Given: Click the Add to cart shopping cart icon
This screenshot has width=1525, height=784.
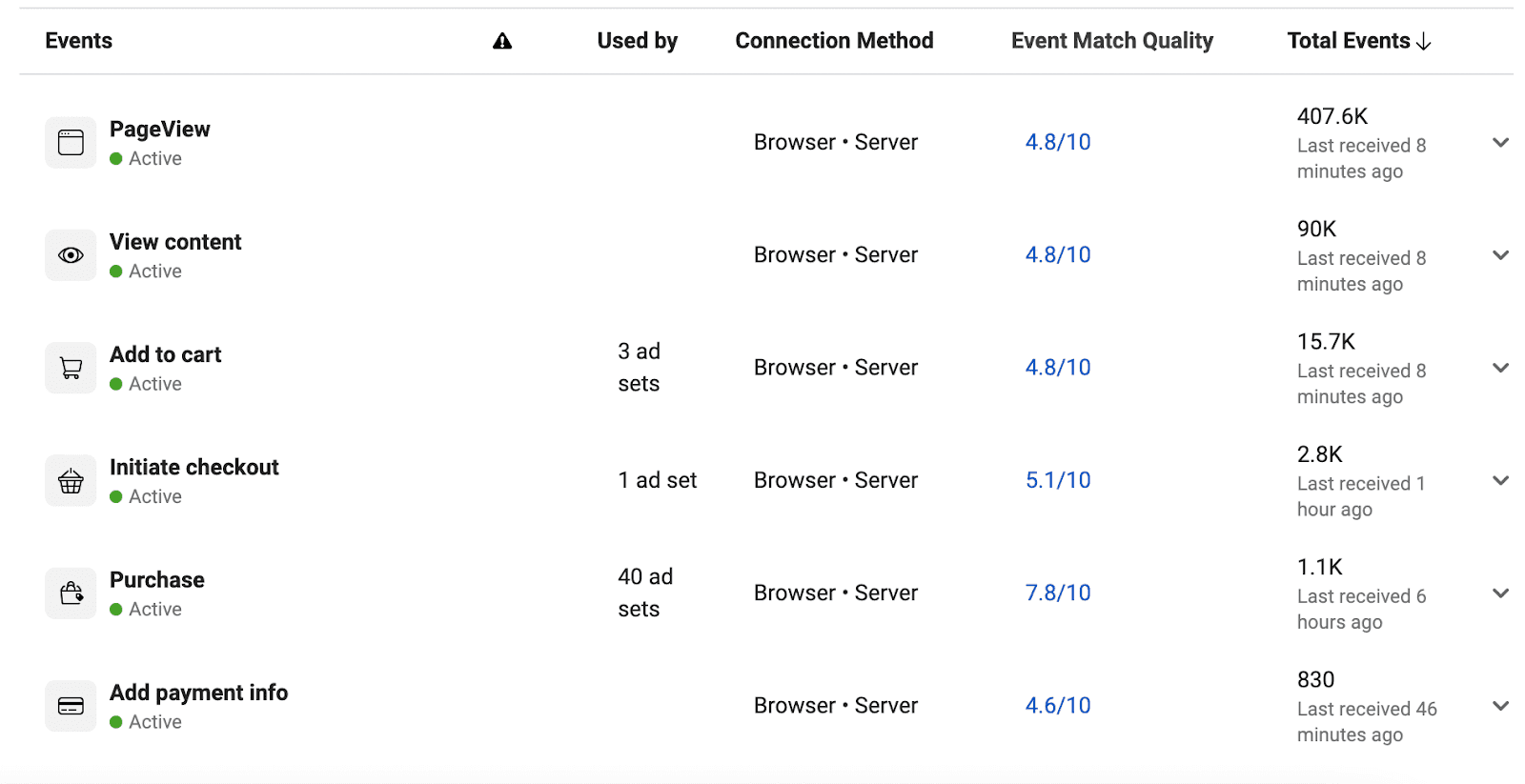Looking at the screenshot, I should (x=71, y=368).
